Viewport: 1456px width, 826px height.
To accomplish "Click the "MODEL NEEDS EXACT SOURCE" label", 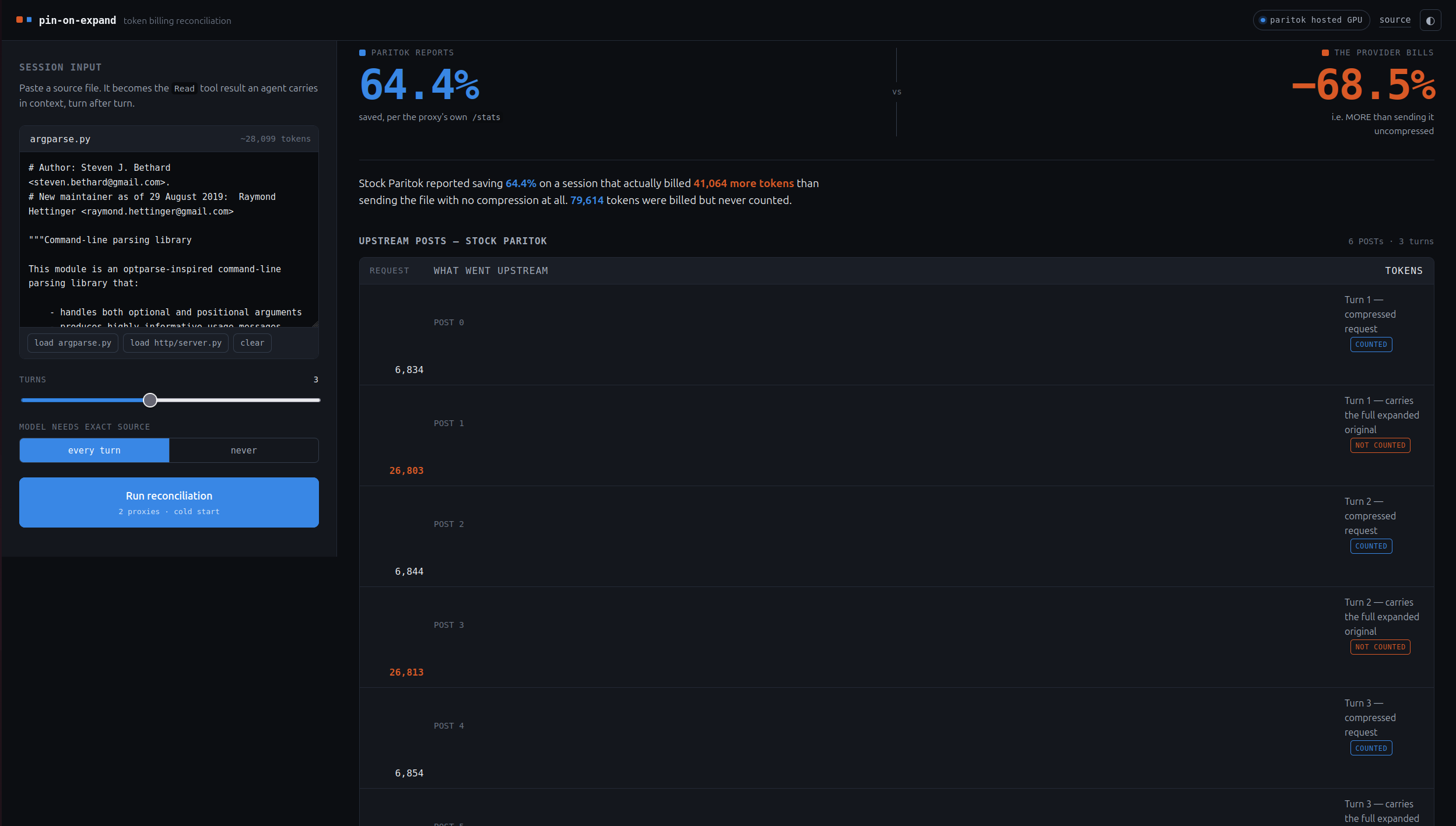I will (x=85, y=427).
